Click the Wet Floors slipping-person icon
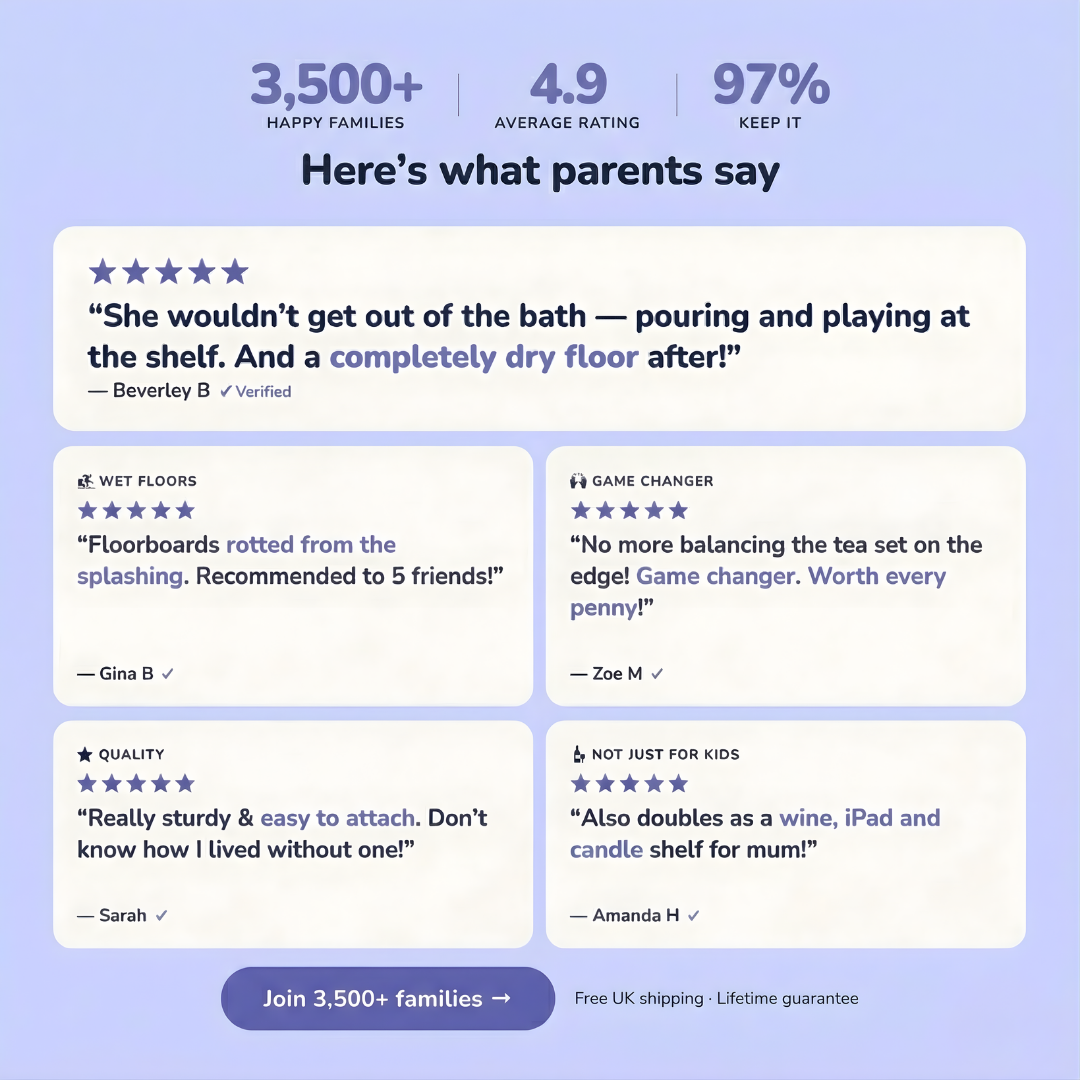The image size is (1080, 1080). (x=85, y=481)
